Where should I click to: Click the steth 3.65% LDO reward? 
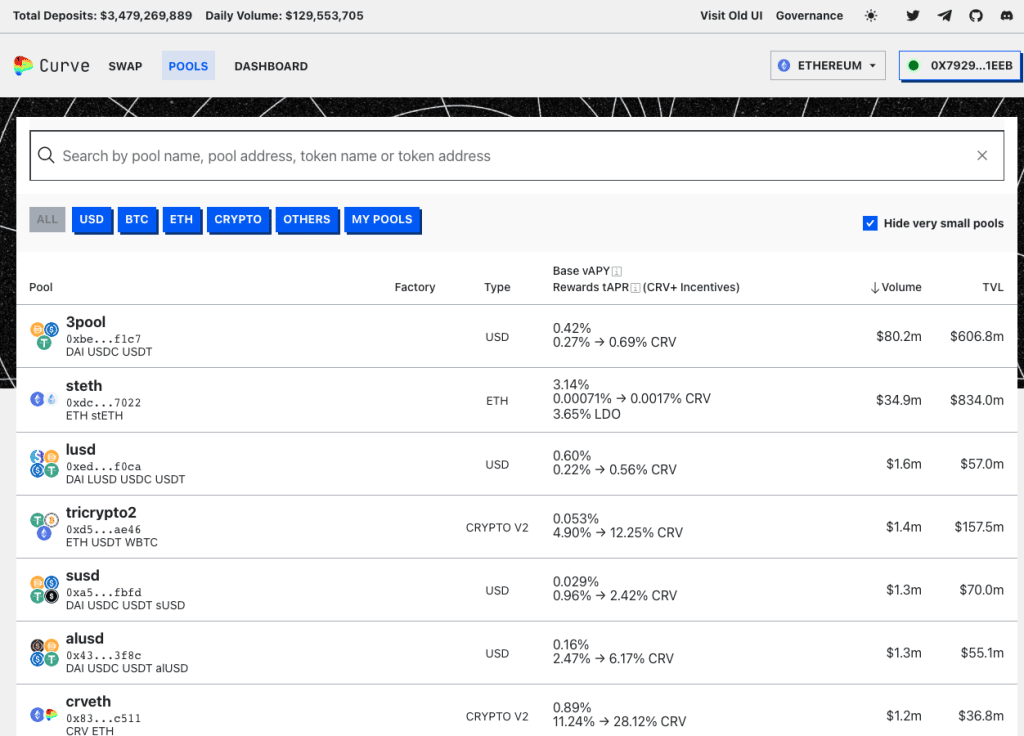586,414
